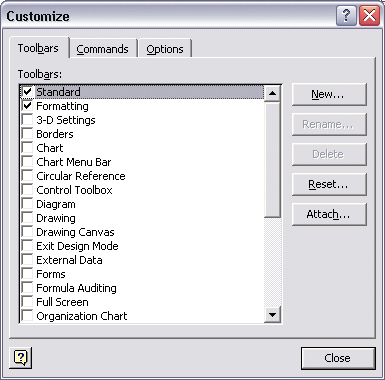Enable the 3-D Settings toolbar checkbox
385x380 pixels.
click(27, 120)
